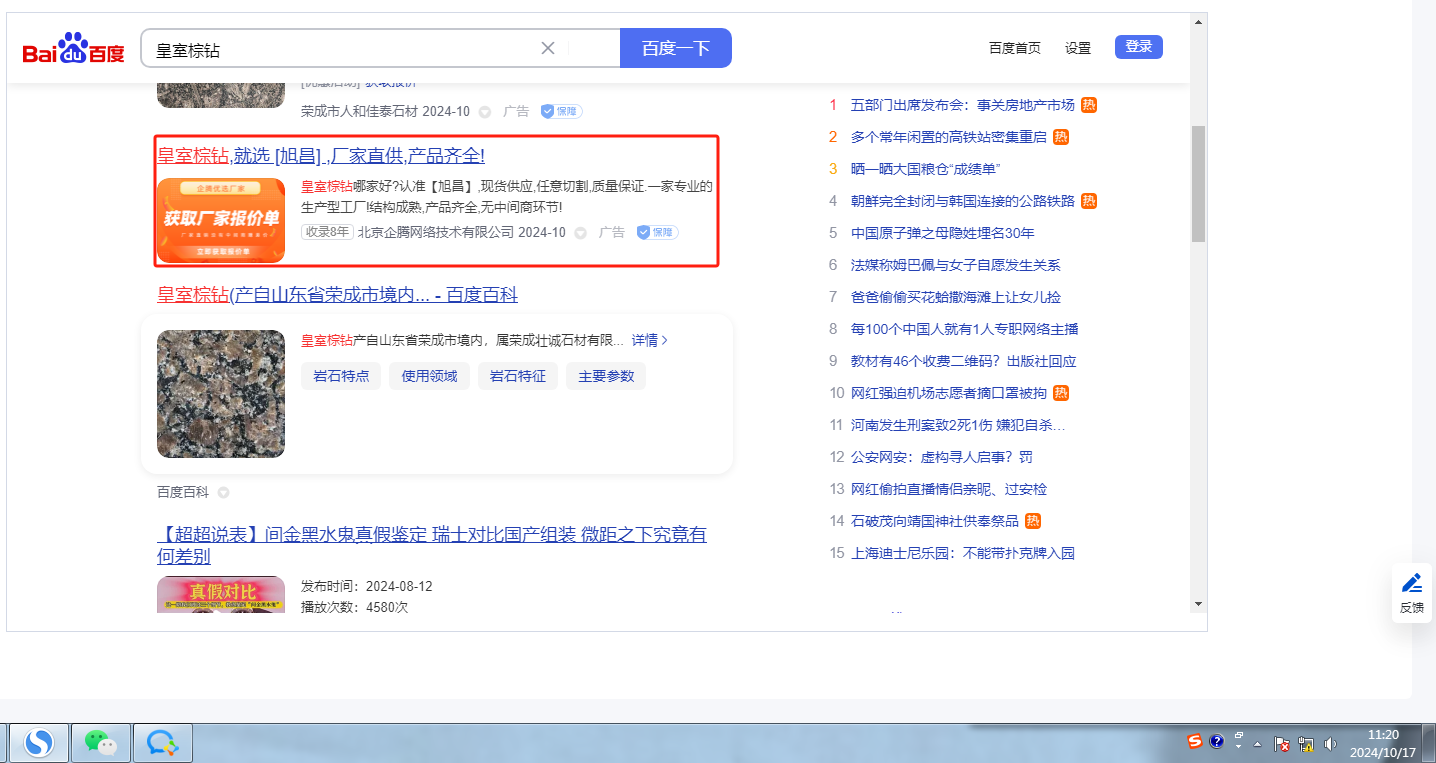Expand the arrow after 北京企腾网络技术有限公司 2024-10

click(x=580, y=233)
